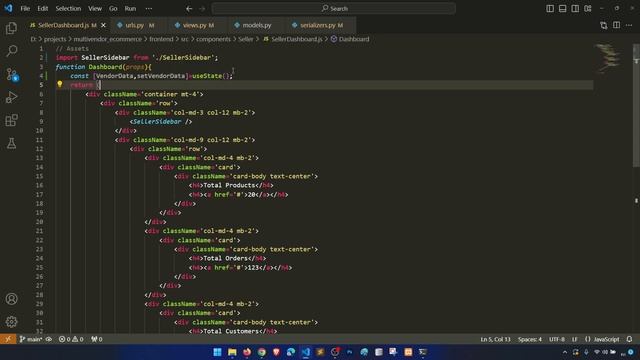This screenshot has height=360, width=640.
Task: Click the SellerDashboard.js breadcrumb
Action: [x=293, y=39]
